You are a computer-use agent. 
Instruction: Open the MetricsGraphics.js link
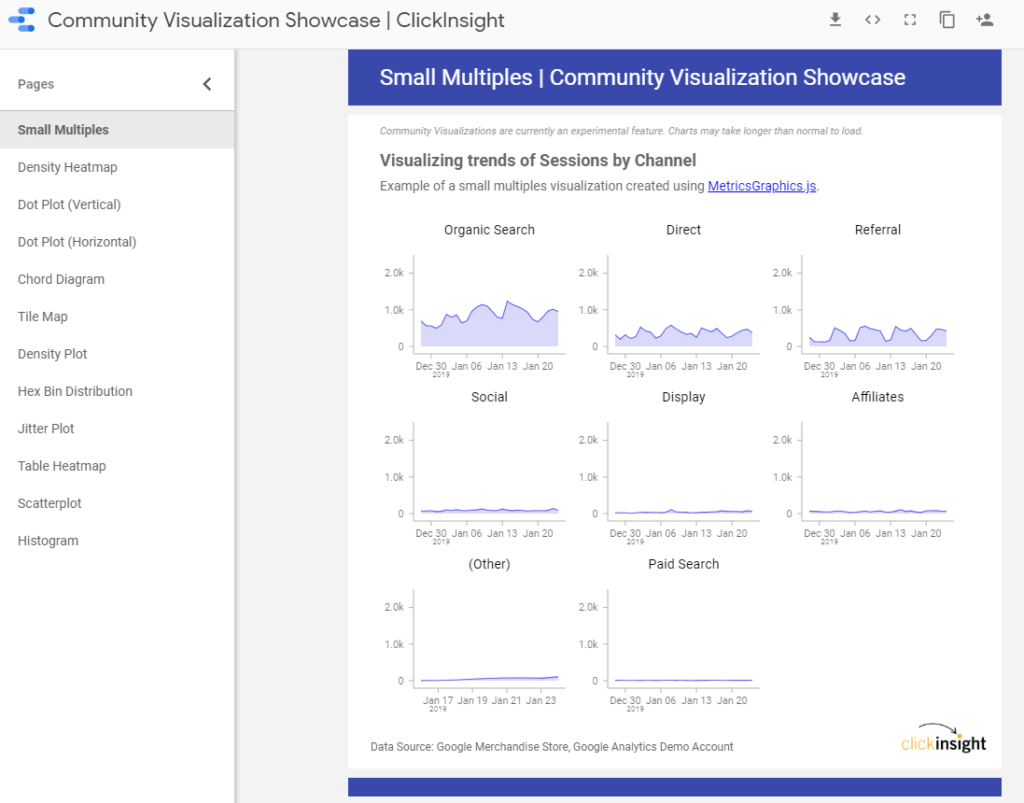point(762,185)
